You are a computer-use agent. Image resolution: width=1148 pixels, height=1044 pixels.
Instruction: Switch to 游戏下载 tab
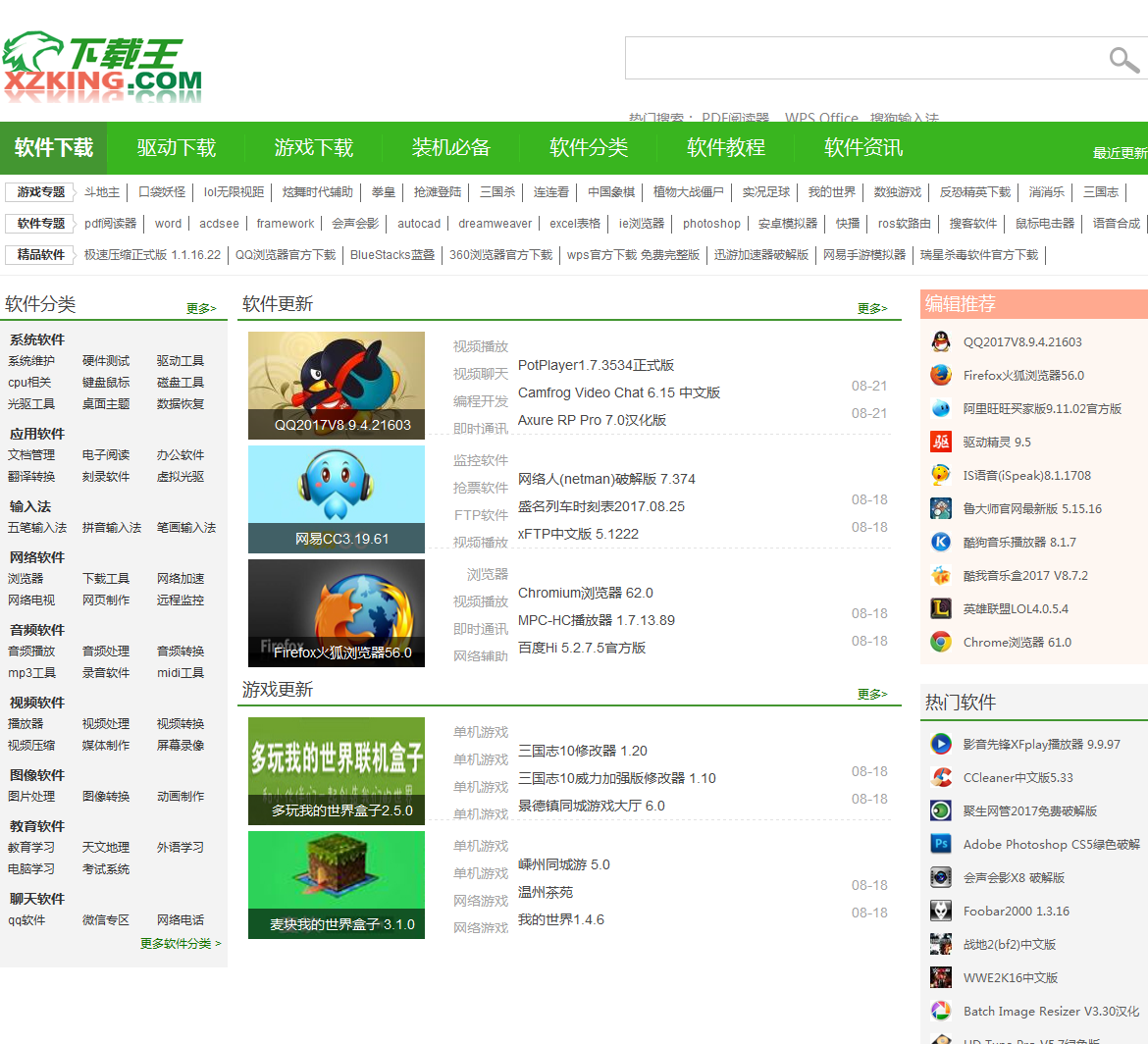[x=314, y=148]
